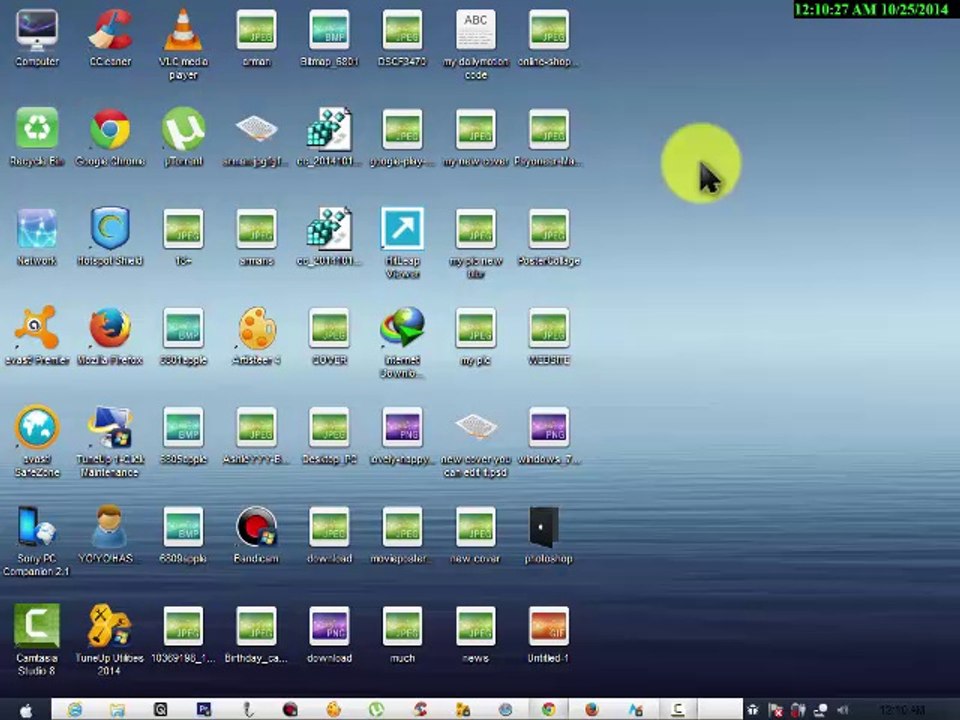Select the movieposter JPEG file

(x=402, y=534)
